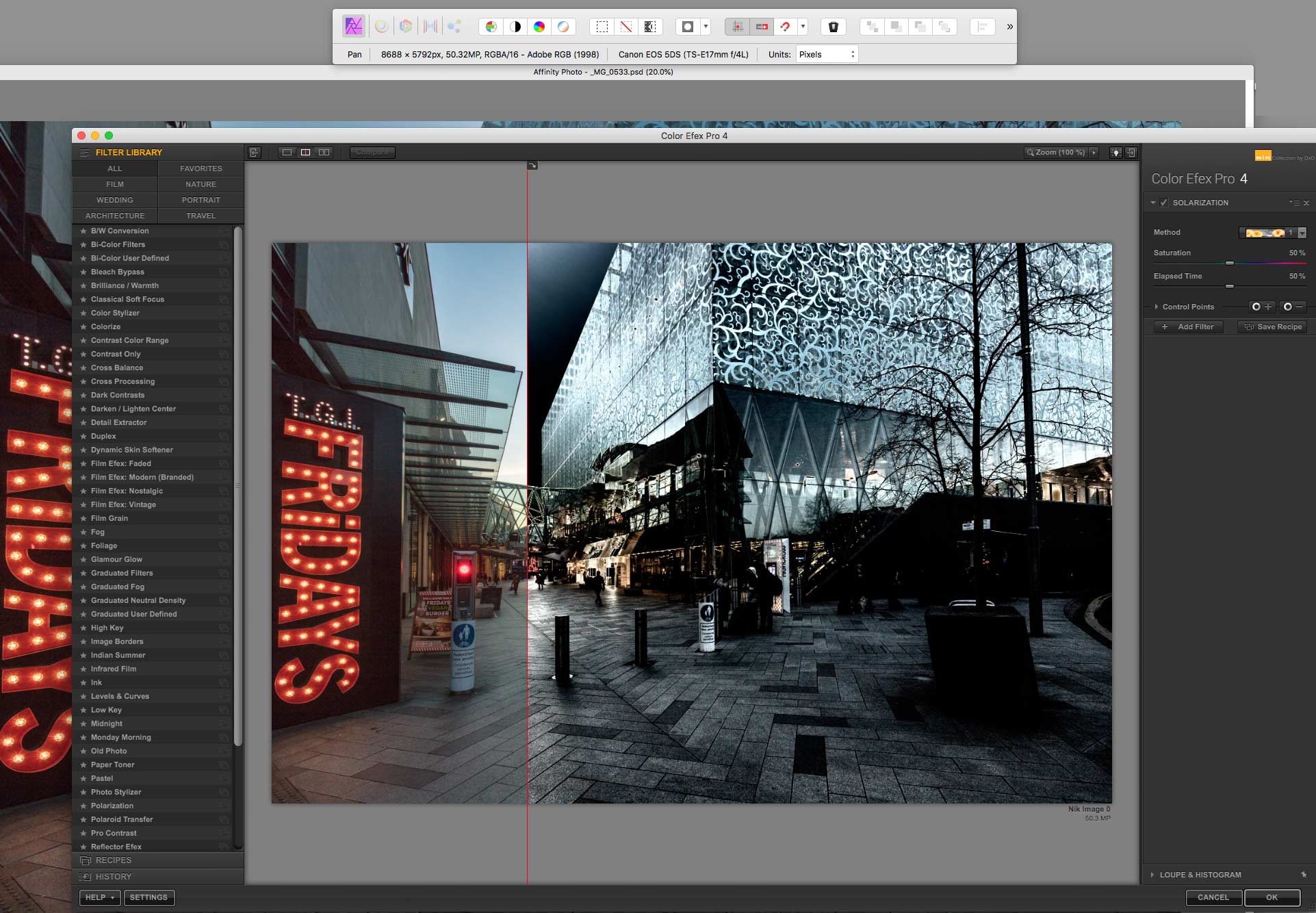Switch to the Liquify persona icon
1316x913 pixels.
pos(381,27)
